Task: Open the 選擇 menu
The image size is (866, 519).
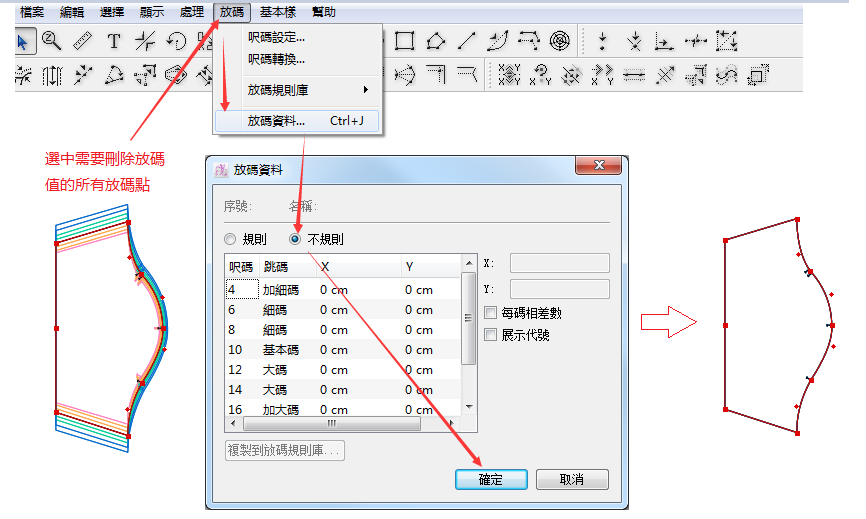Action: click(x=112, y=12)
